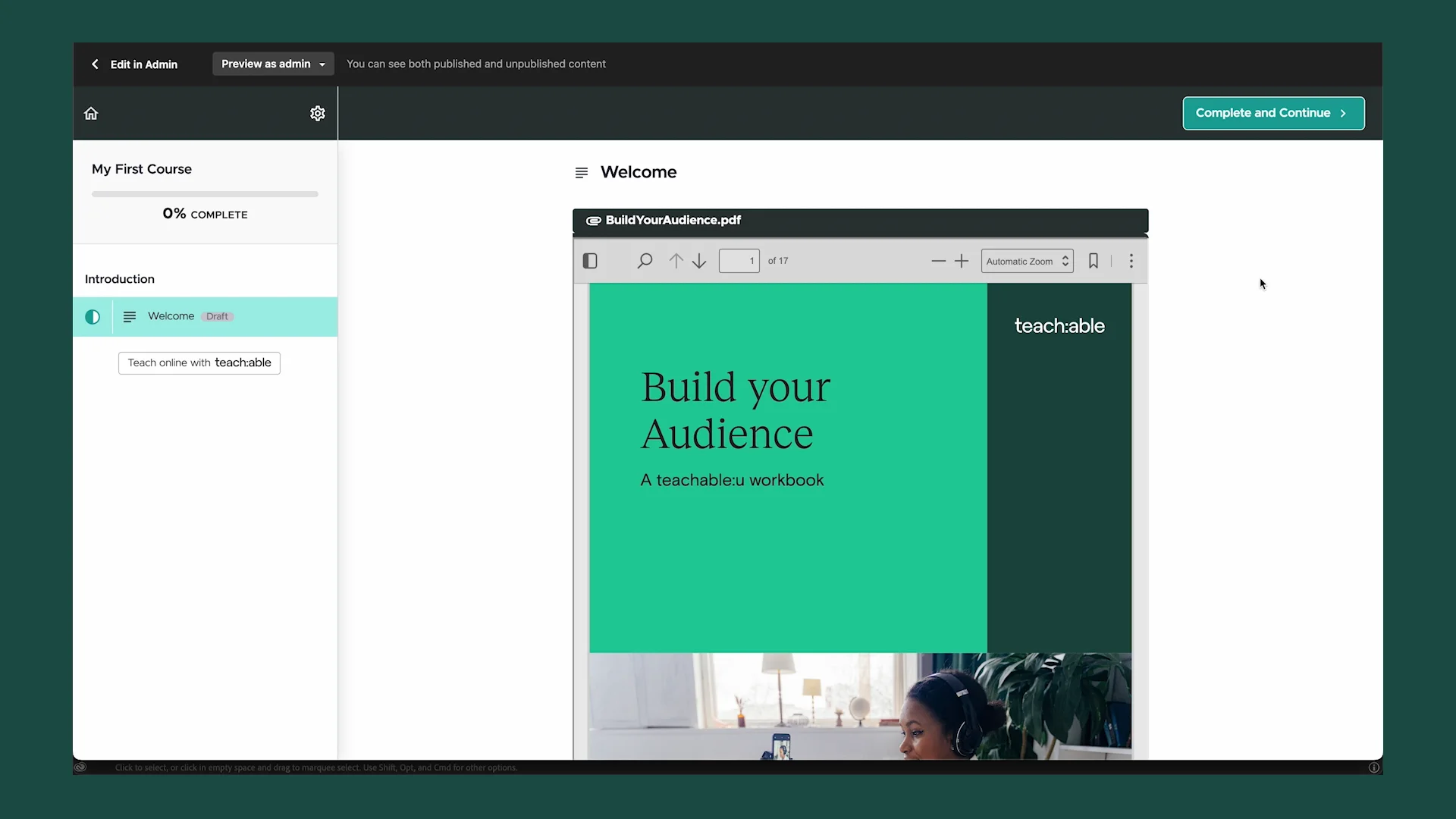
Task: Open the settings gear icon
Action: [318, 114]
